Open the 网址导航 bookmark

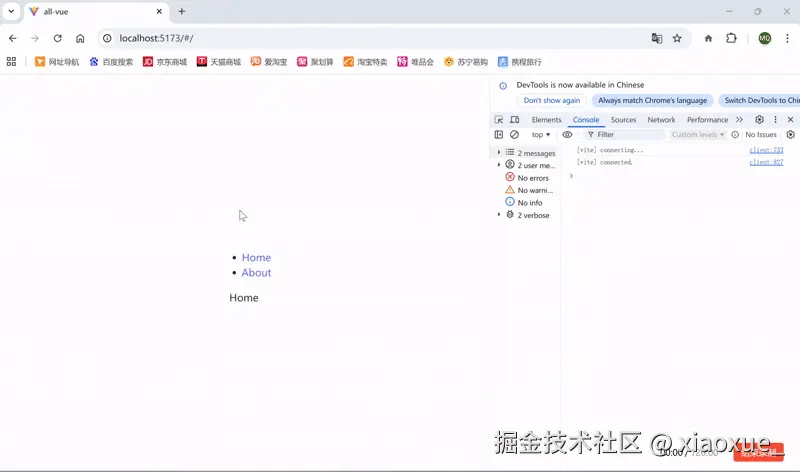point(57,62)
